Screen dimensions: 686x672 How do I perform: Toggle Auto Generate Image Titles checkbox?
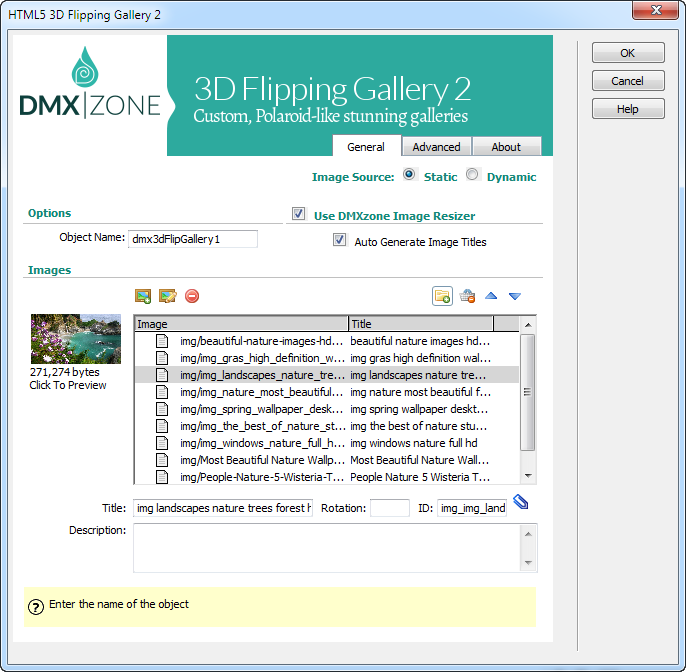[340, 240]
